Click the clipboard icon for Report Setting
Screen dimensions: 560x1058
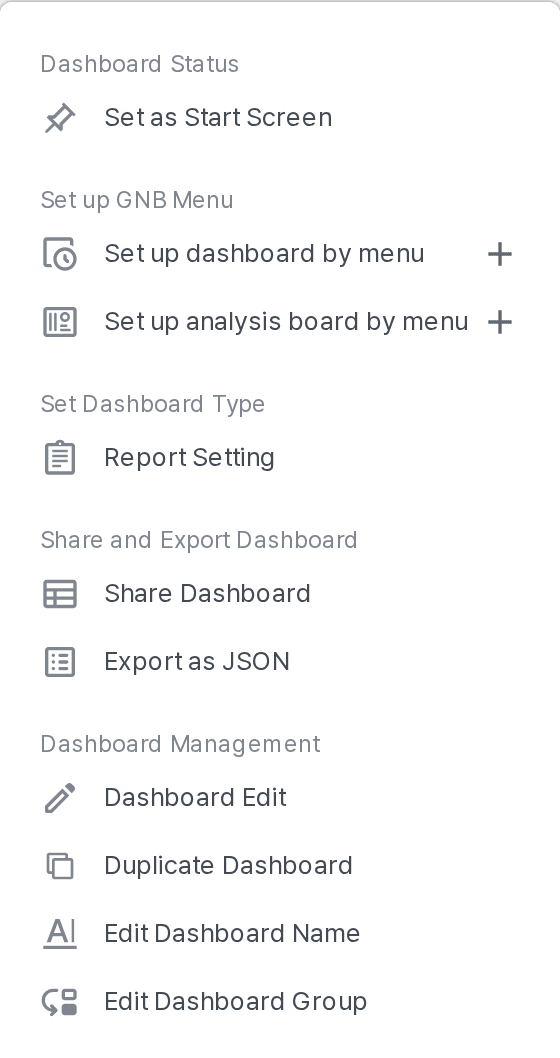[60, 457]
